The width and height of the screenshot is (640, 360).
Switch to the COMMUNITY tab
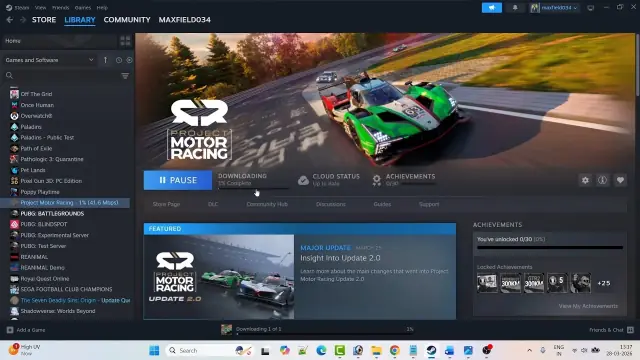click(x=127, y=20)
